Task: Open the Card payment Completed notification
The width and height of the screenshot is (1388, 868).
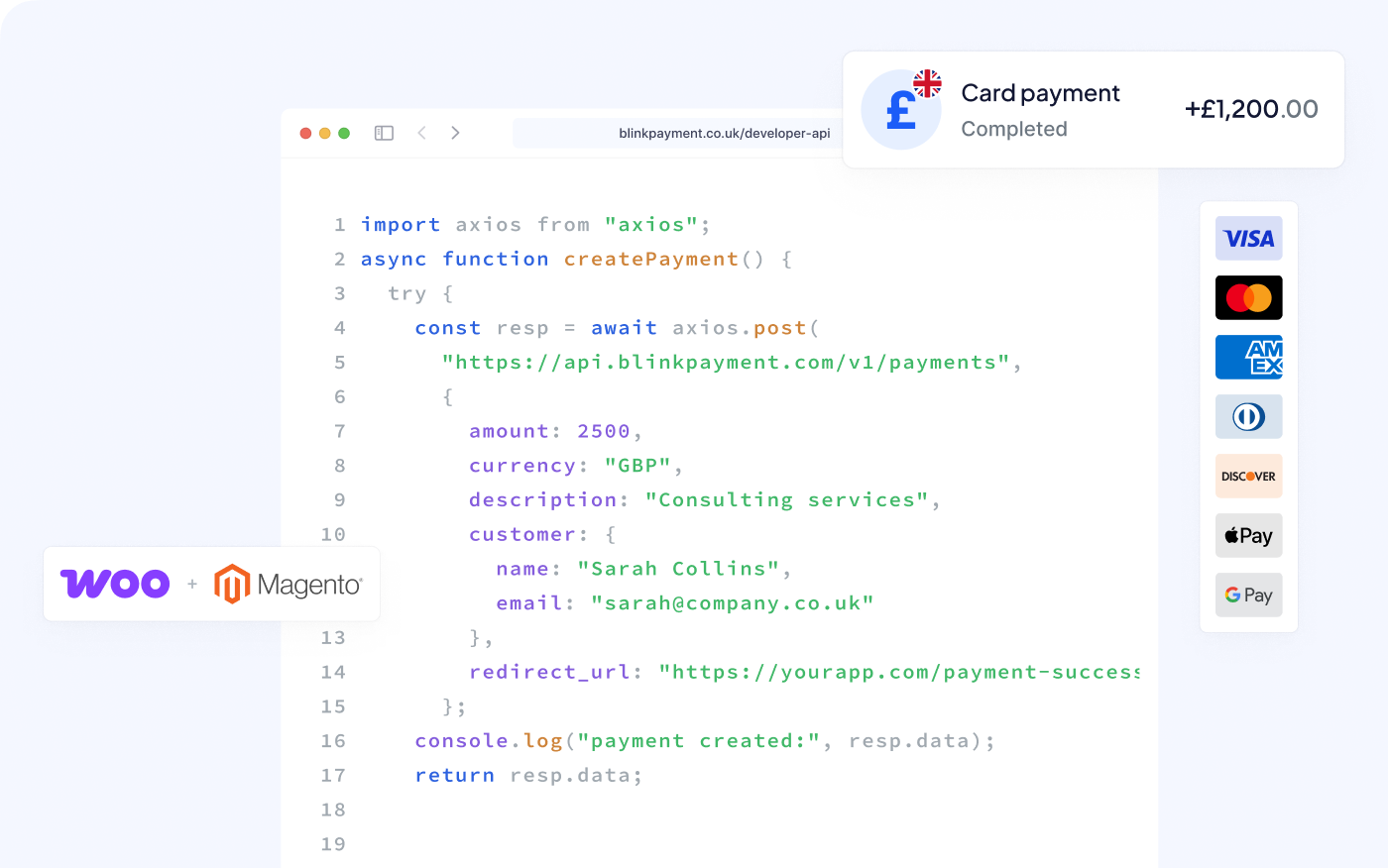Action: point(1040,110)
